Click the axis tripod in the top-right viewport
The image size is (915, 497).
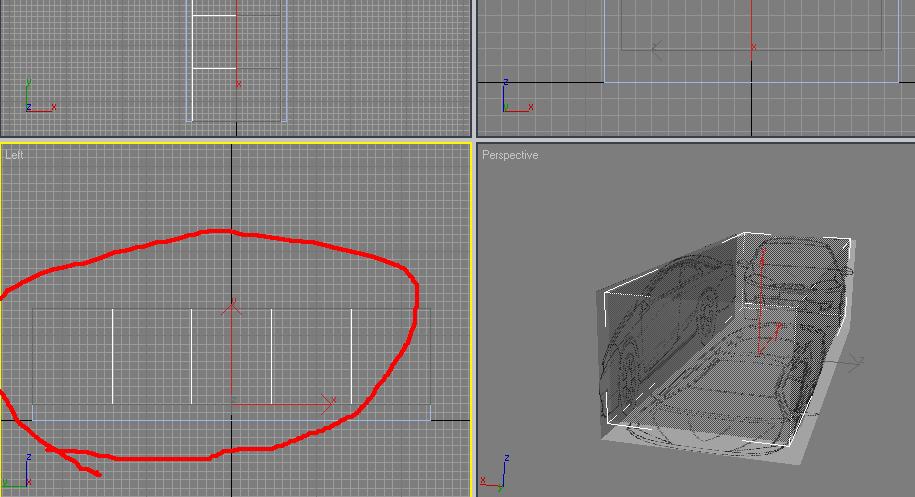[515, 98]
